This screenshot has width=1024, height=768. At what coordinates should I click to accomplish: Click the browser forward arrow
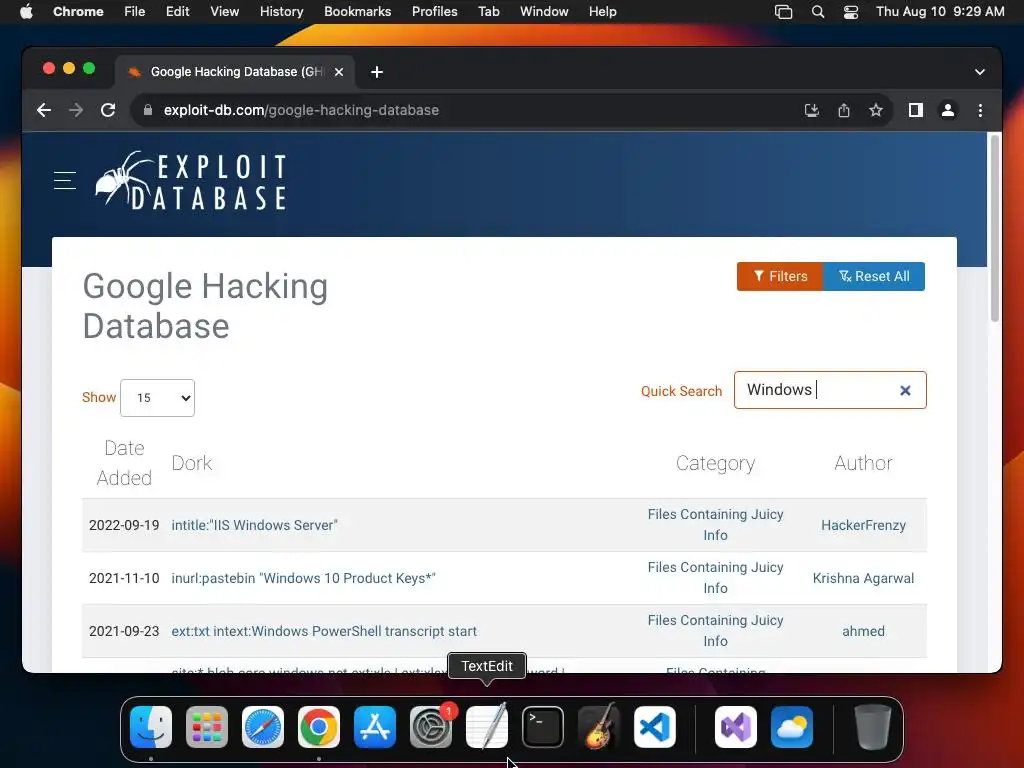[76, 110]
